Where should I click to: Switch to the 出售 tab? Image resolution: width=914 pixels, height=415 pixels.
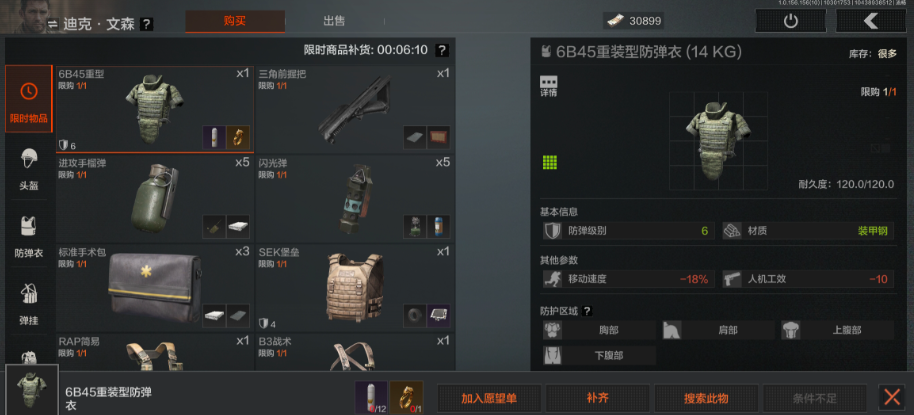334,22
